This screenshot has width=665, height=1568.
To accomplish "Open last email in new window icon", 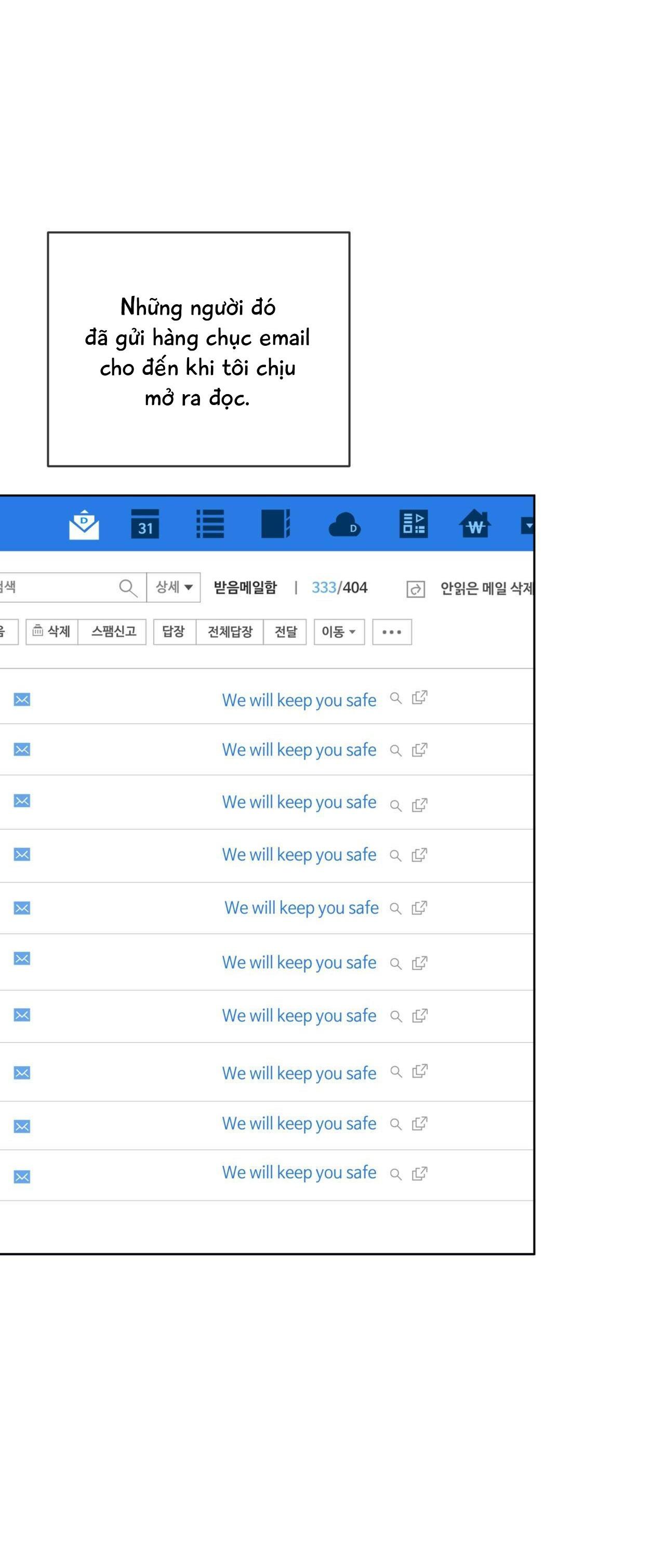I will click(420, 1173).
